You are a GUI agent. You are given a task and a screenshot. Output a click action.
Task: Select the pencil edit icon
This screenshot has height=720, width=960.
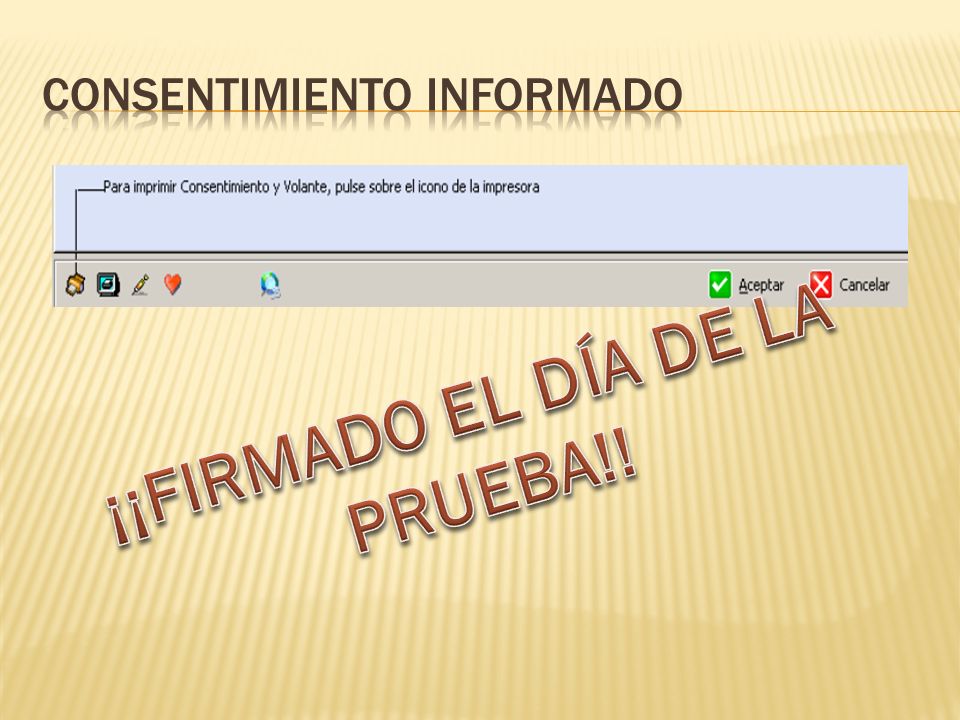(141, 285)
